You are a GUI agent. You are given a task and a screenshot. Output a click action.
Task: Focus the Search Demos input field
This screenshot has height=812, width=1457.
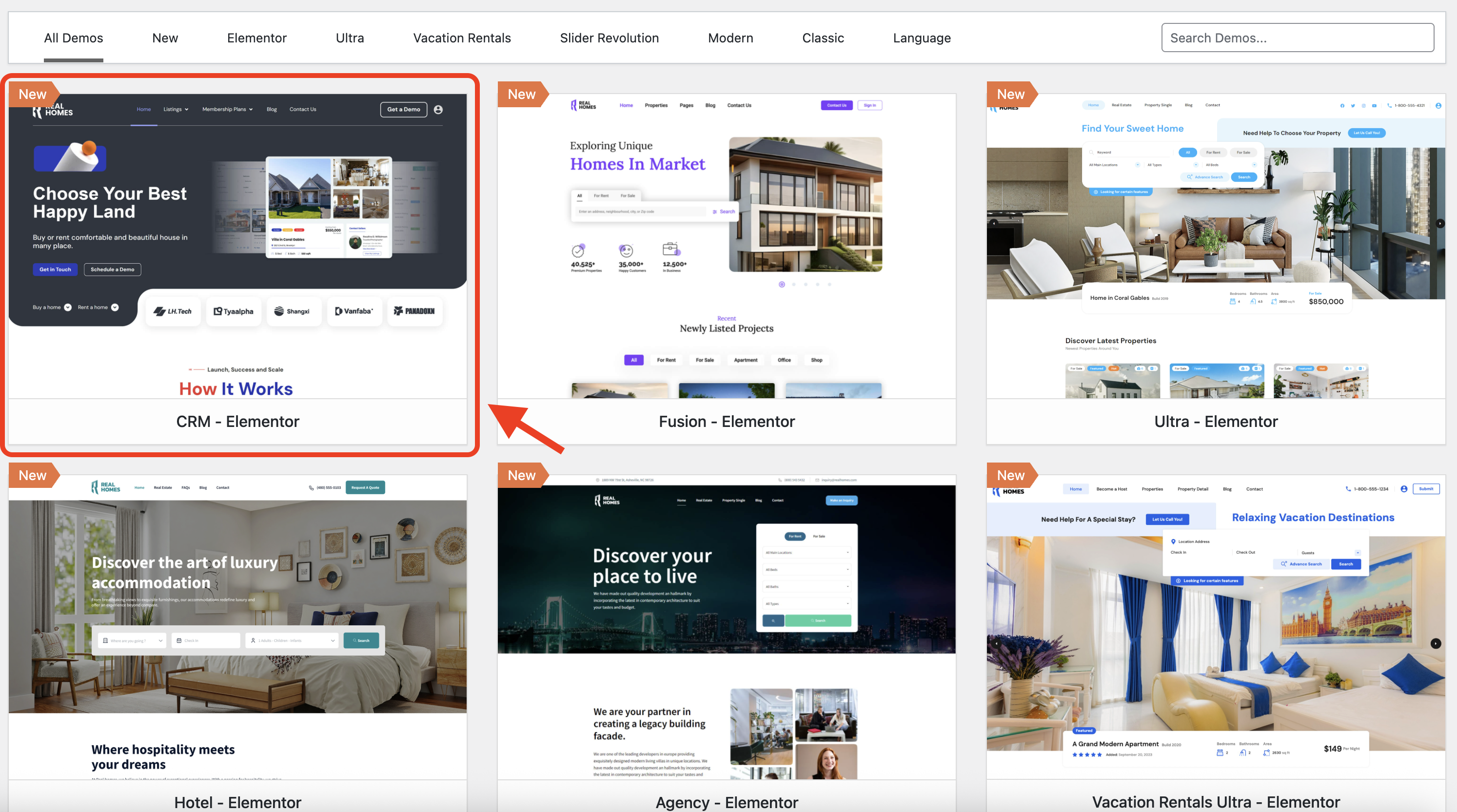tap(1297, 38)
